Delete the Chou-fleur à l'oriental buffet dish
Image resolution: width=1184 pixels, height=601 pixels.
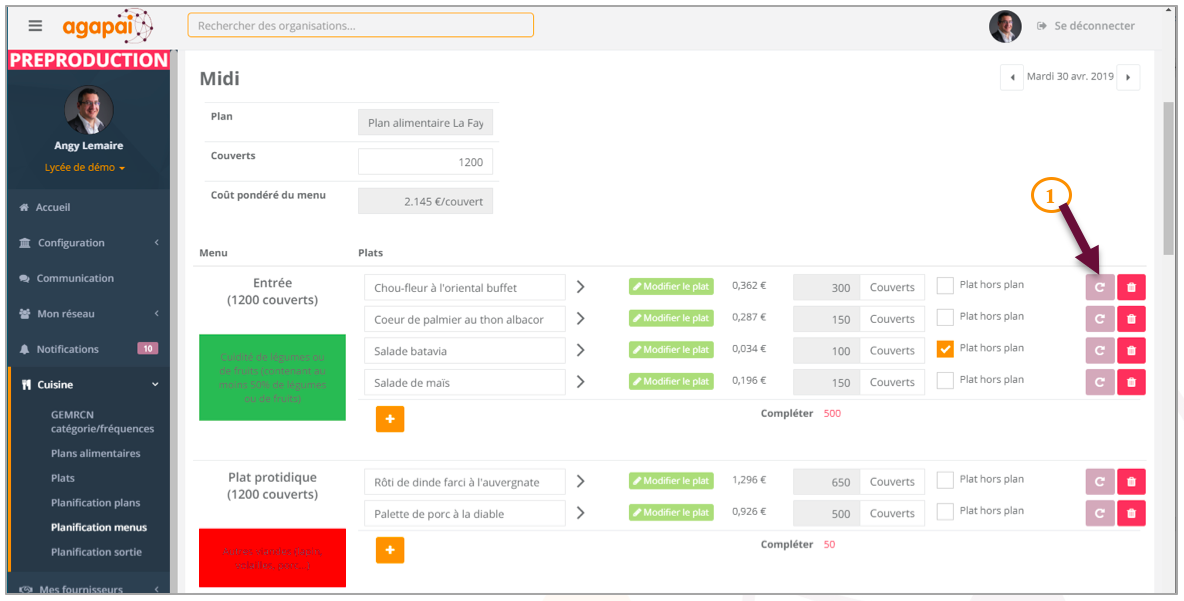click(x=1131, y=288)
